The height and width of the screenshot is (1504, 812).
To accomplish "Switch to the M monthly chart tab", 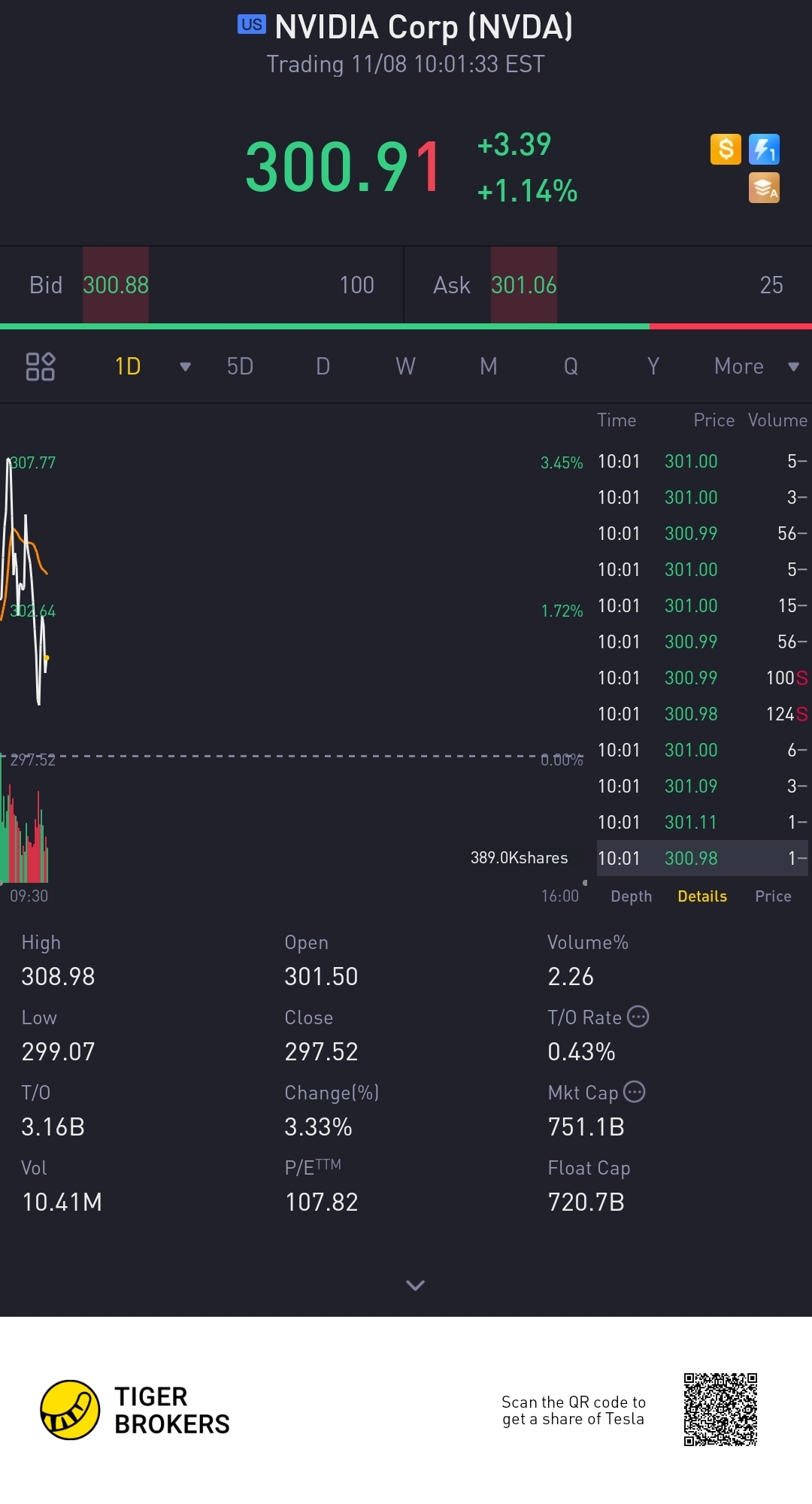I will (489, 366).
